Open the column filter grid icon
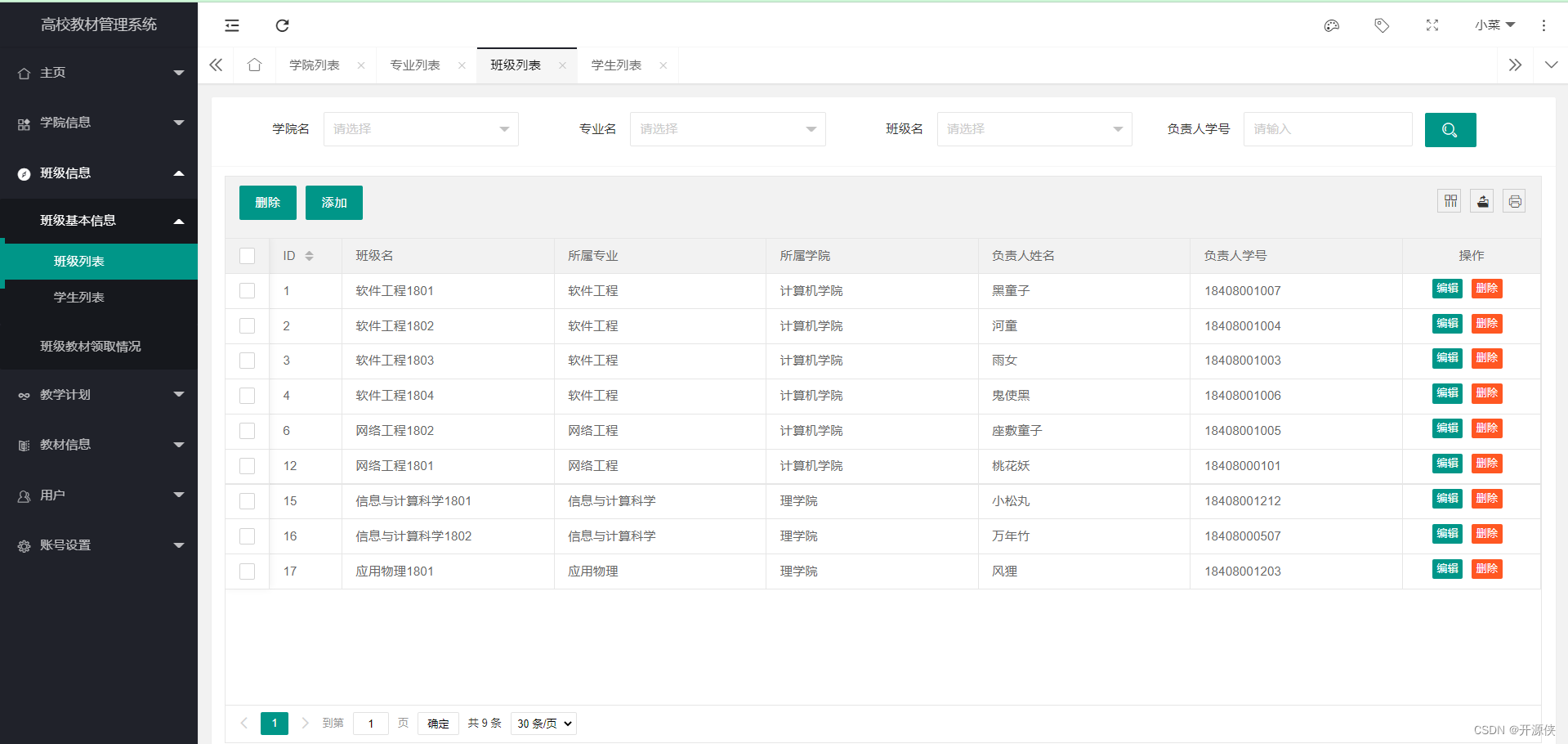This screenshot has width=1568, height=744. click(x=1450, y=201)
